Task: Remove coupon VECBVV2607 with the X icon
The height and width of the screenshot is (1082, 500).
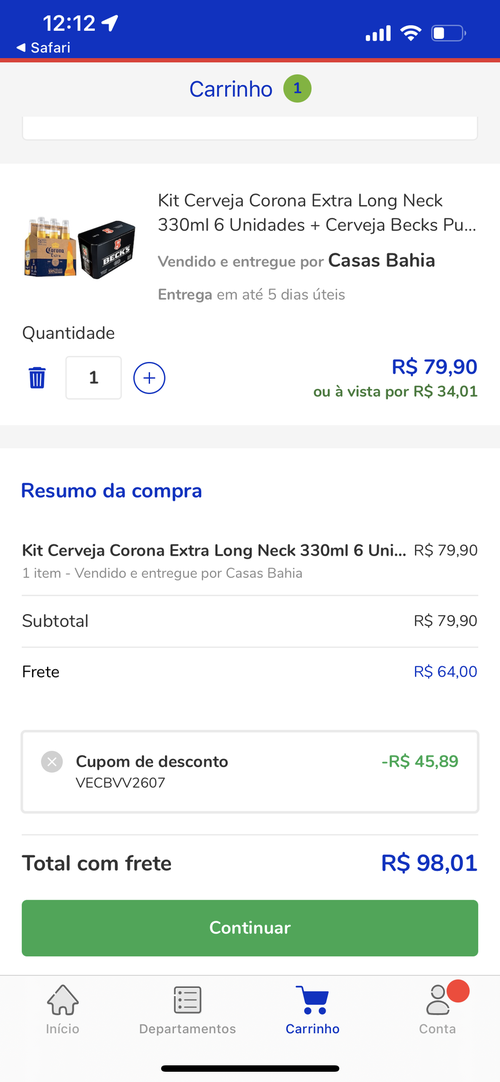Action: tap(52, 762)
